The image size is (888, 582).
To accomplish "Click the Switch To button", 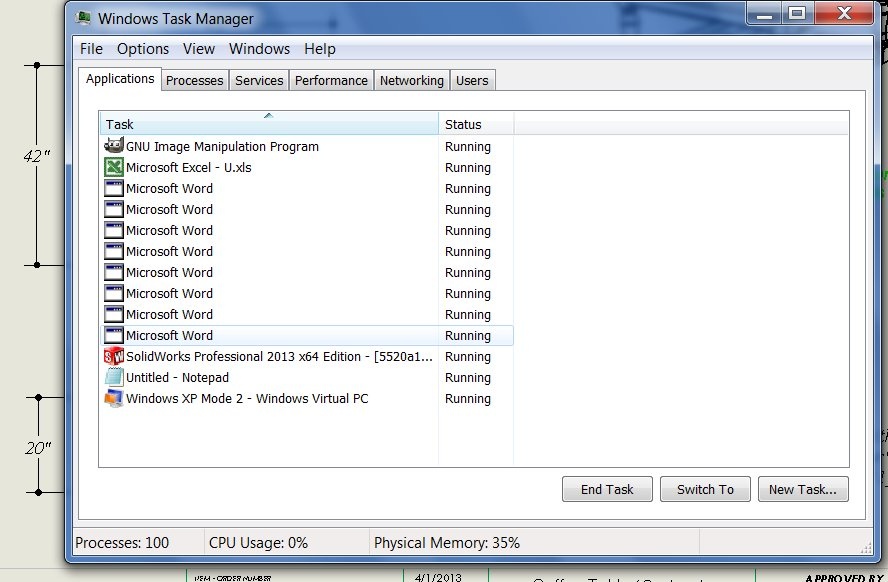I will tap(705, 489).
